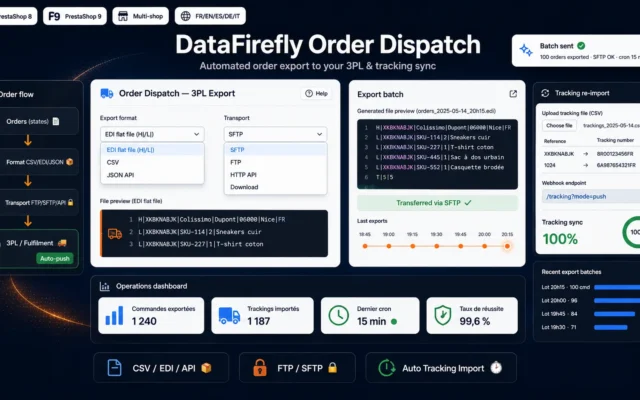Click the PrestaShop 9 badge
Screen dimensions: 640x400
click(x=75, y=16)
